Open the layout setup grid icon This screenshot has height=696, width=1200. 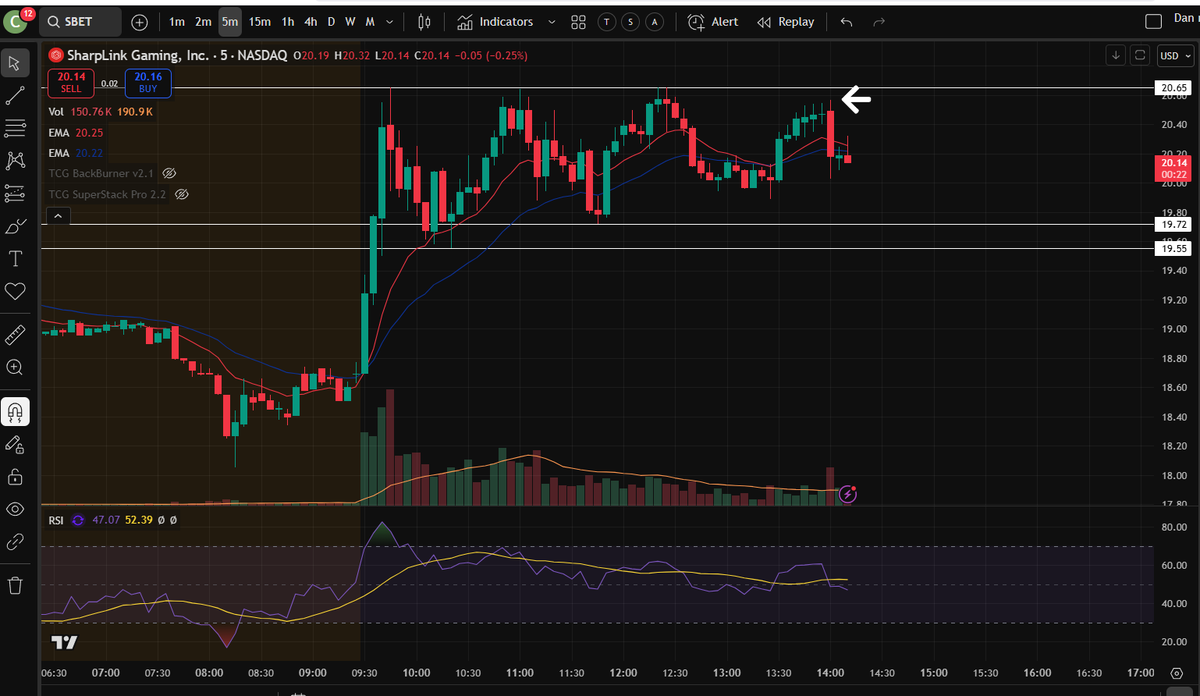coord(578,21)
